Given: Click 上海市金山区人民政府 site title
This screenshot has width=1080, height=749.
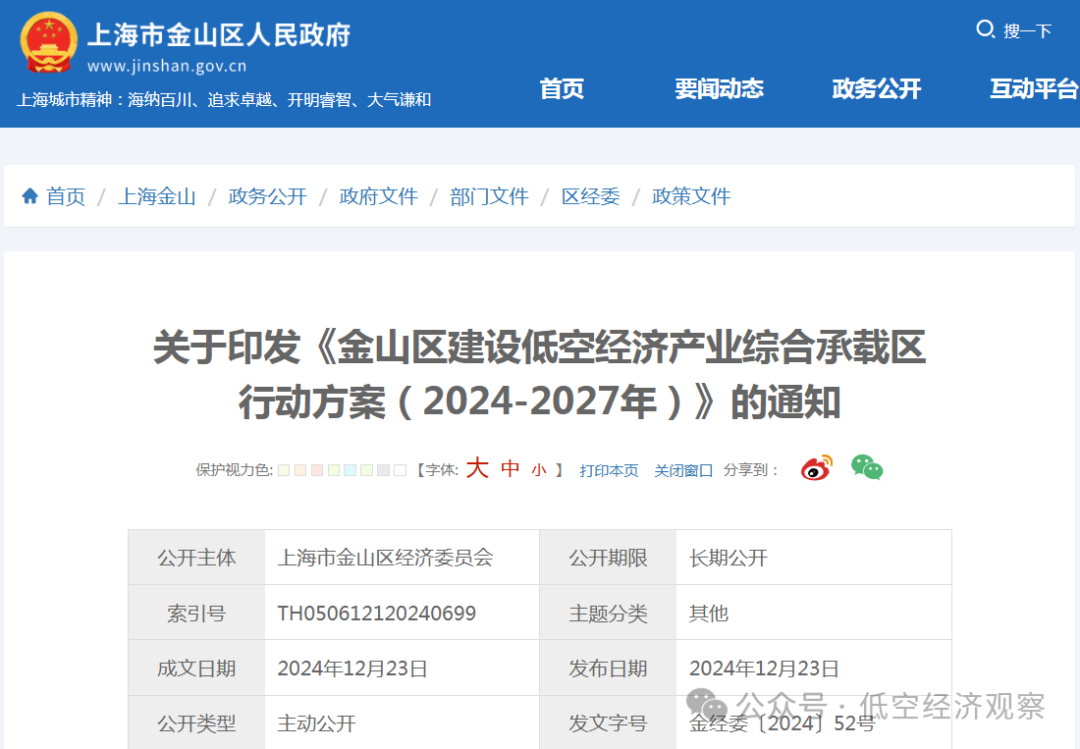Looking at the screenshot, I should coord(219,34).
